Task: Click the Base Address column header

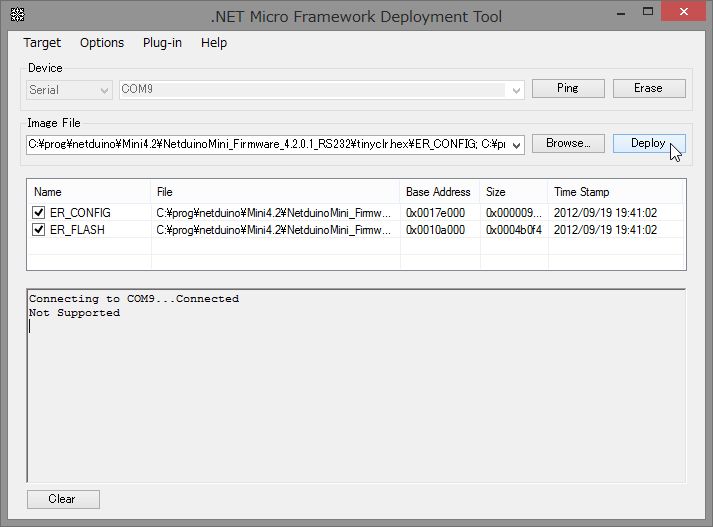Action: tap(439, 192)
